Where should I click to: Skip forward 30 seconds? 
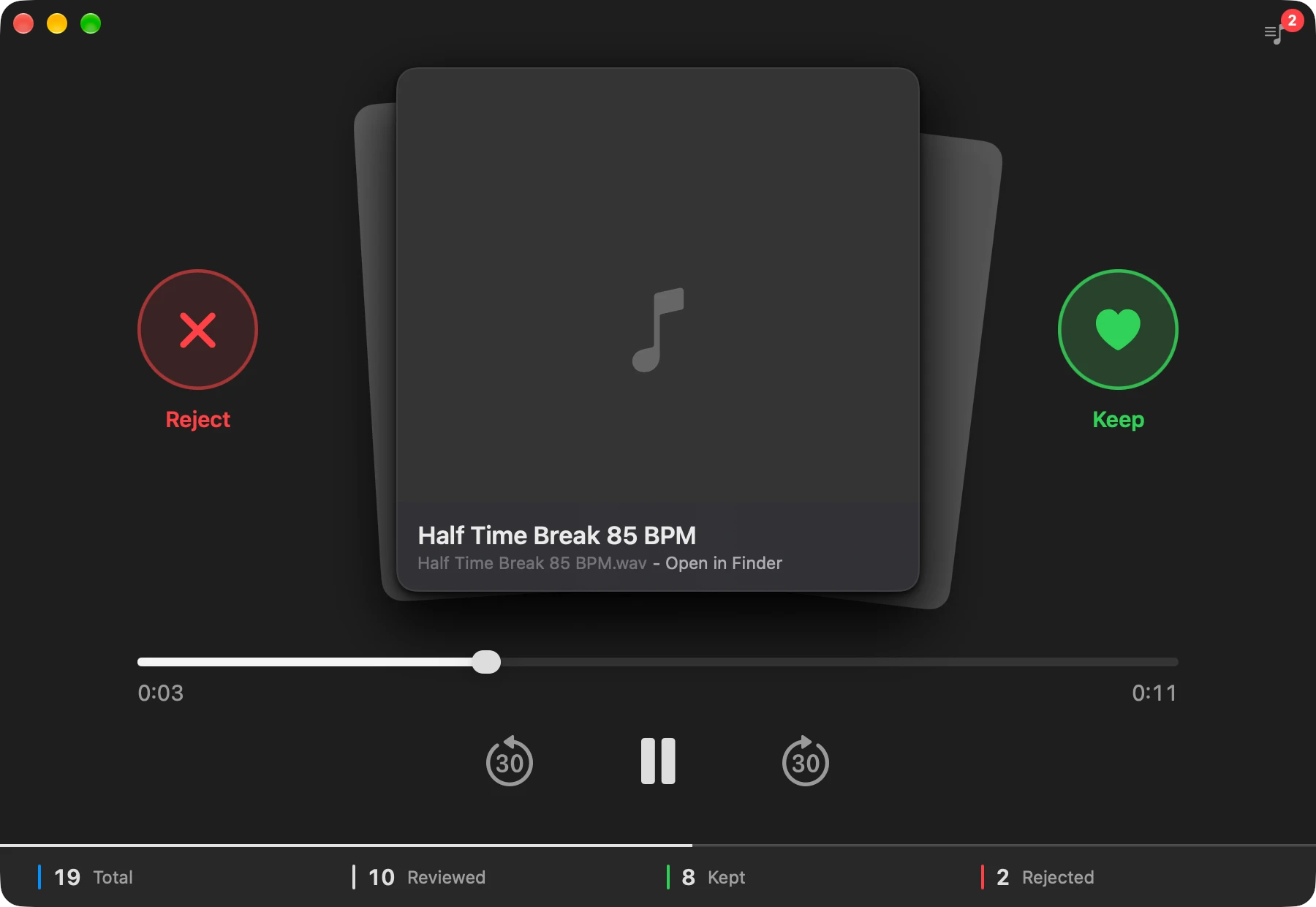point(806,761)
